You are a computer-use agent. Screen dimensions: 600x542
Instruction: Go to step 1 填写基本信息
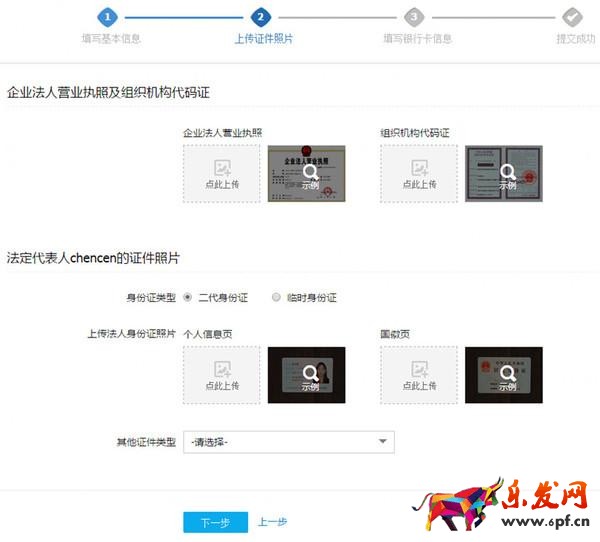pos(109,17)
